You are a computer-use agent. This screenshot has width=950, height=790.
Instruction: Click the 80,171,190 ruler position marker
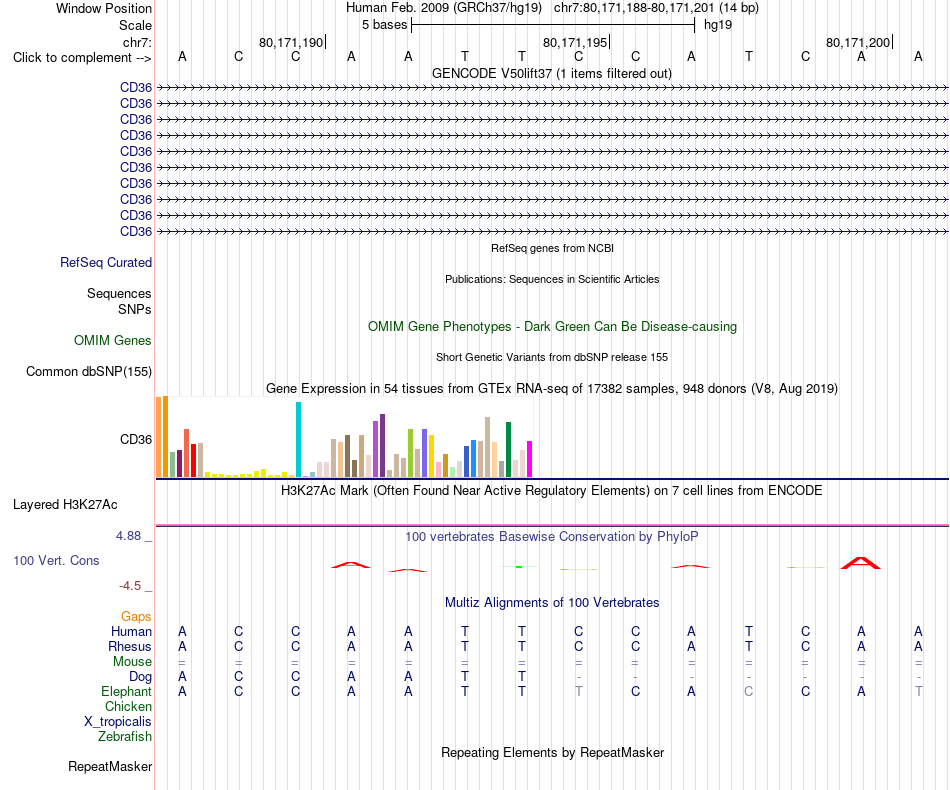pos(291,42)
